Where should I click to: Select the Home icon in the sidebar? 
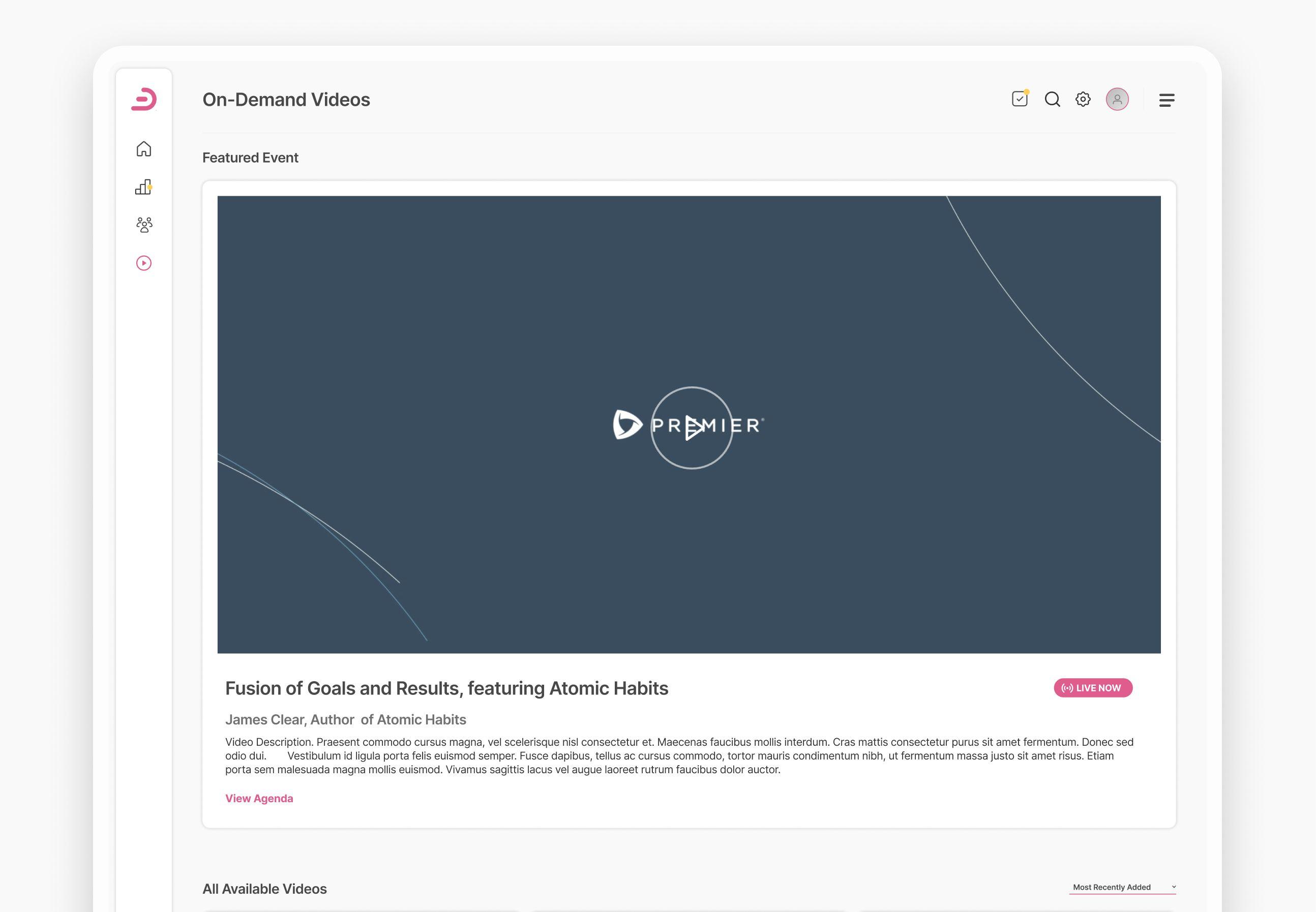(x=143, y=149)
